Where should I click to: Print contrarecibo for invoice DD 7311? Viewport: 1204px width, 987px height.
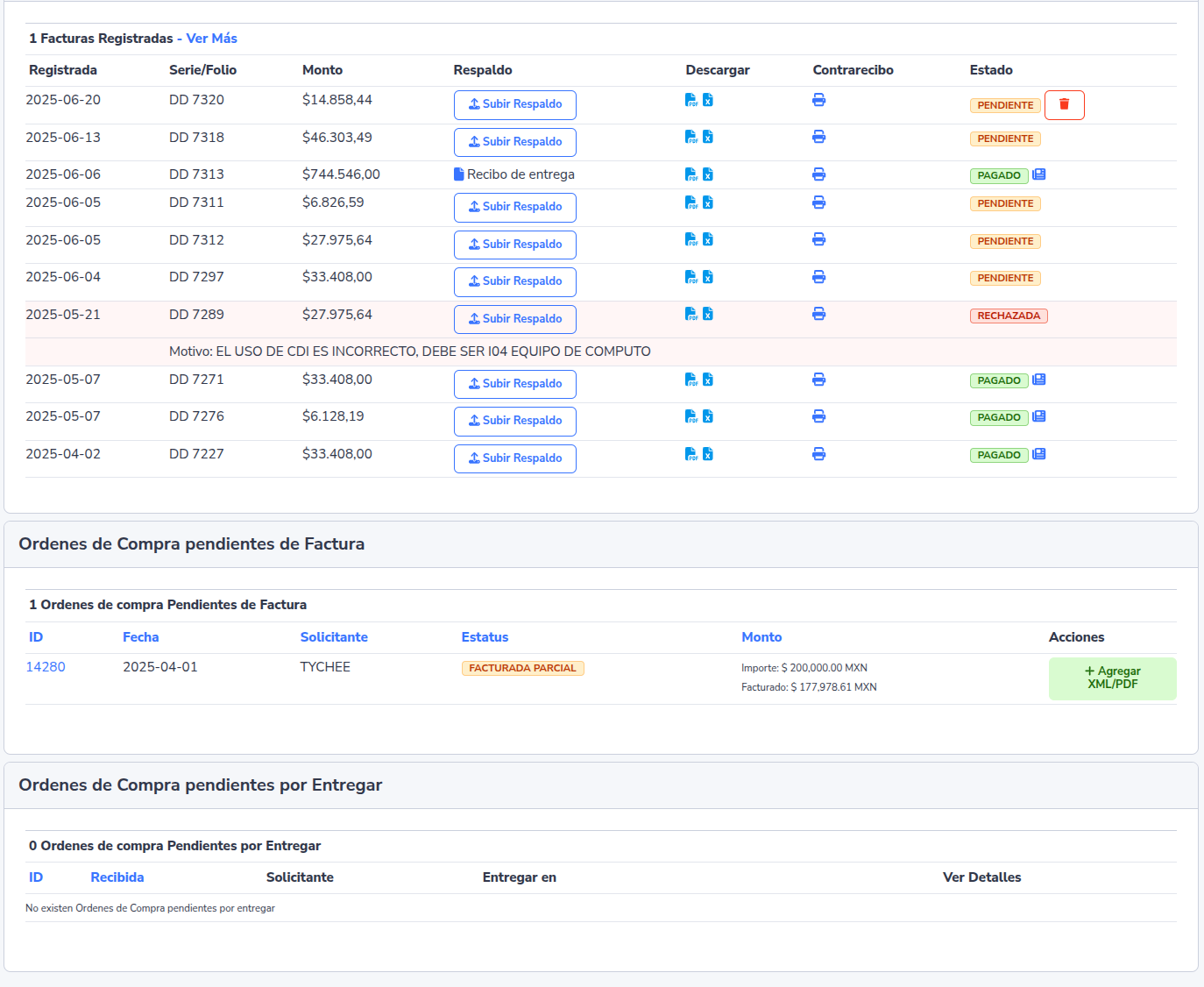click(818, 202)
